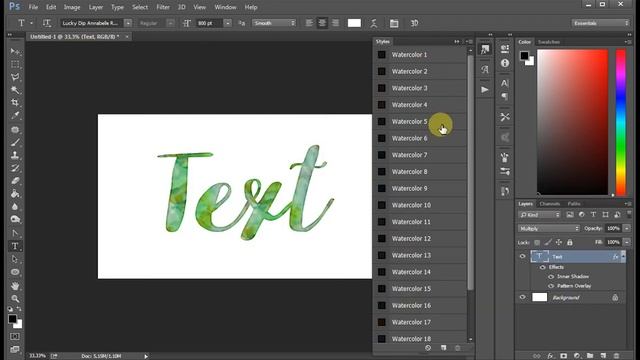Image resolution: width=640 pixels, height=360 pixels.
Task: Select the Eraser tool
Action: (x=15, y=181)
